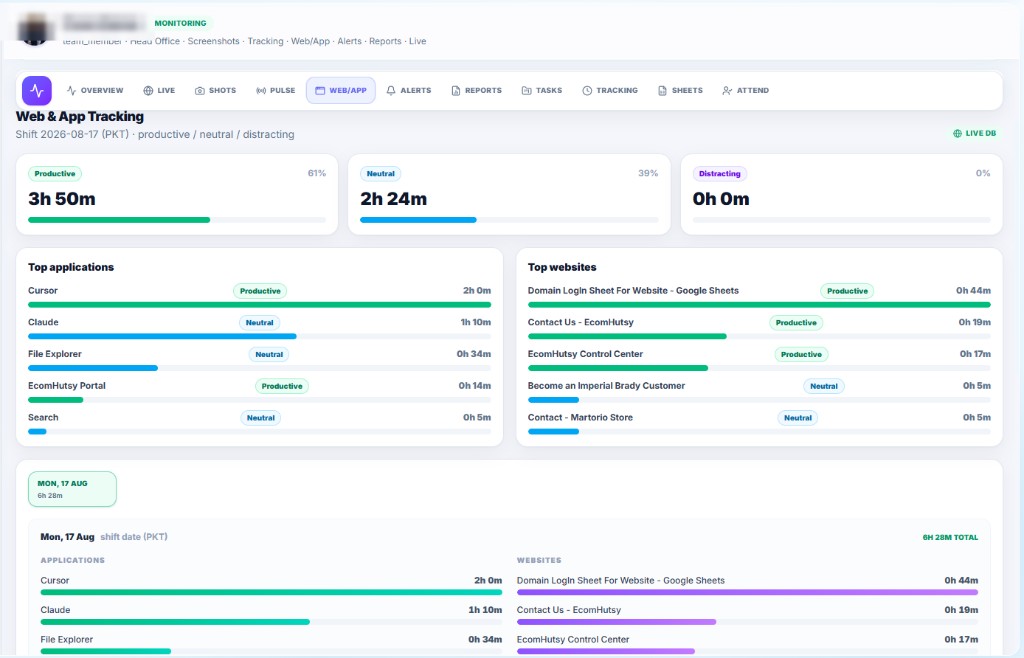The height and width of the screenshot is (658, 1024).
Task: Click the purple pulse logo icon
Action: [x=37, y=90]
